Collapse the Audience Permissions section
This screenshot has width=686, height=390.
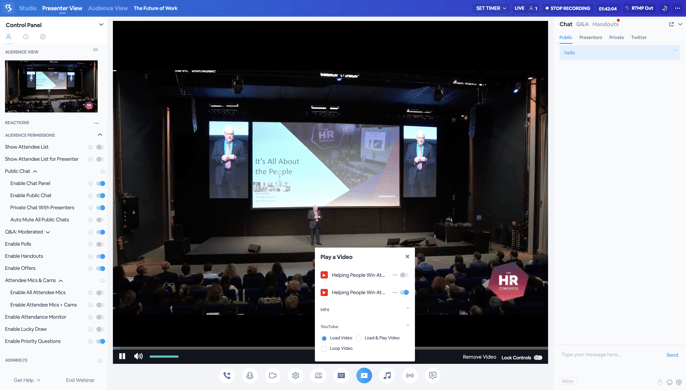pyautogui.click(x=100, y=135)
